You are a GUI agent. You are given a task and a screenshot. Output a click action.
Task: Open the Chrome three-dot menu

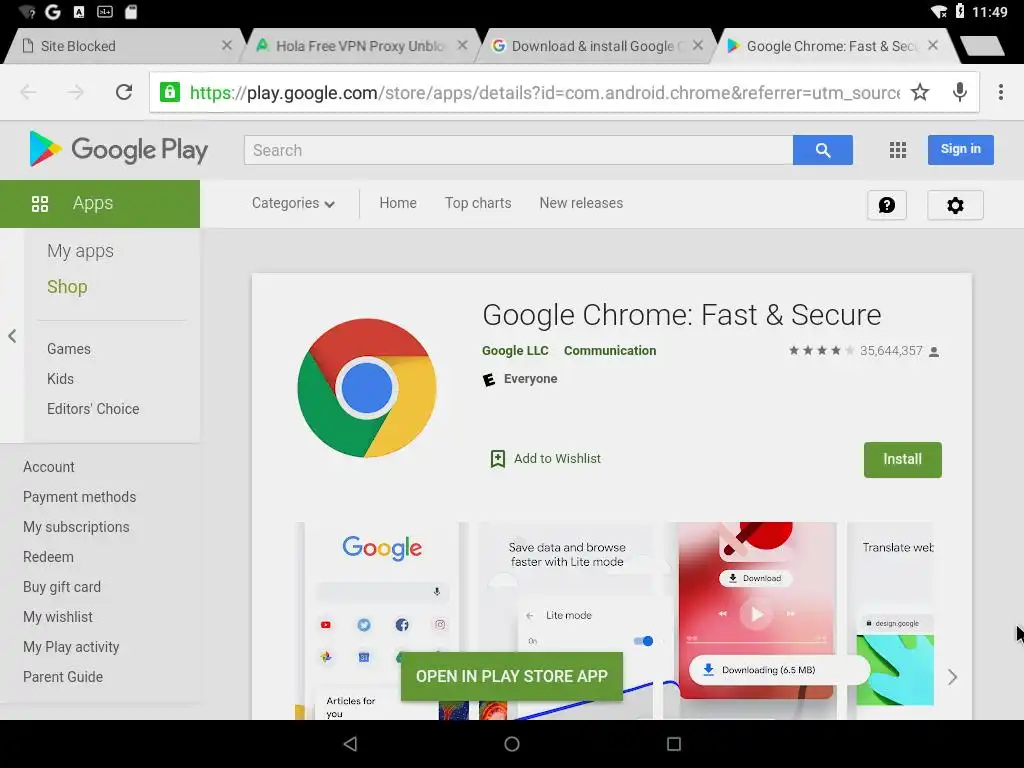click(1000, 92)
